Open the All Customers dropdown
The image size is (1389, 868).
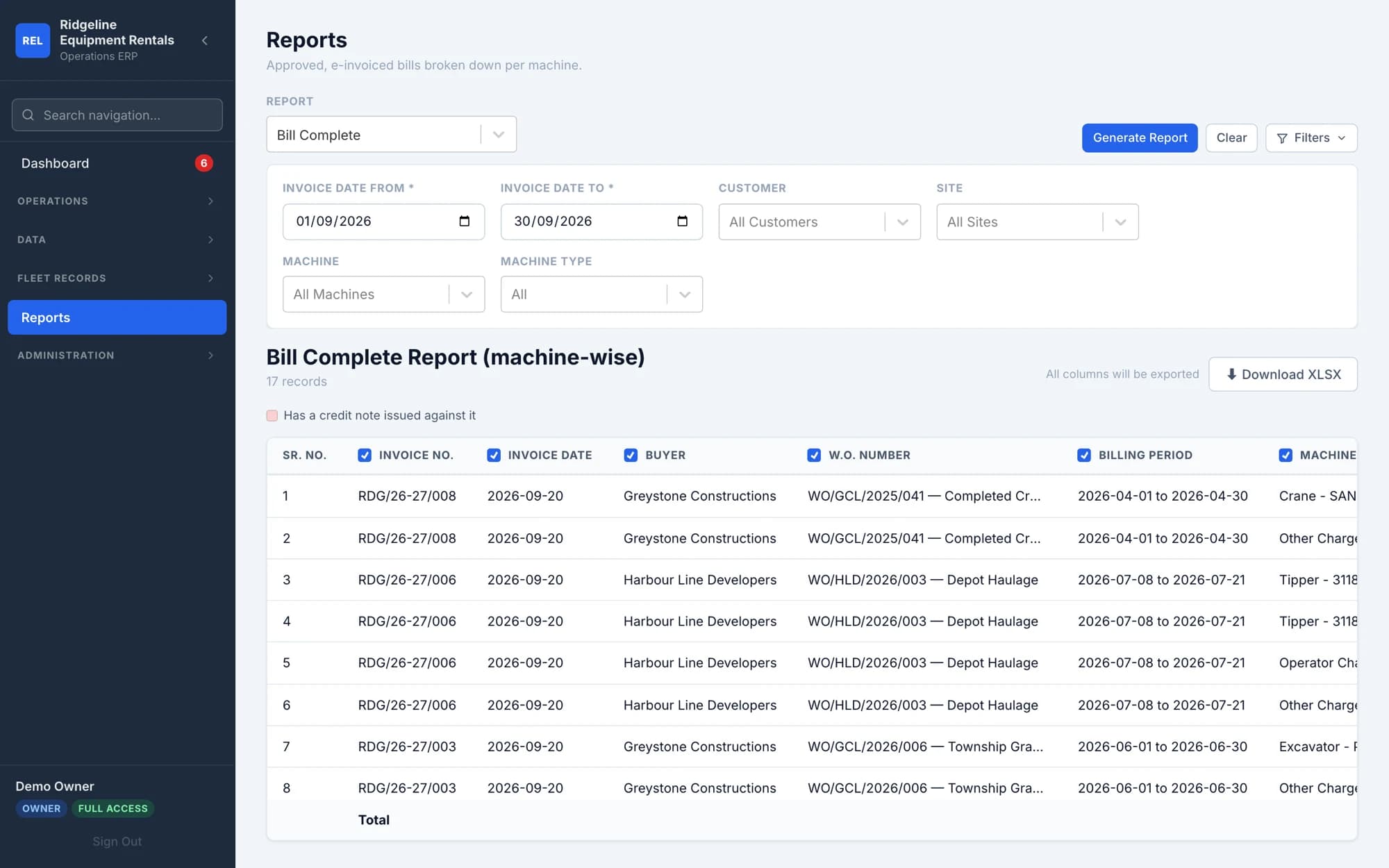tap(820, 222)
